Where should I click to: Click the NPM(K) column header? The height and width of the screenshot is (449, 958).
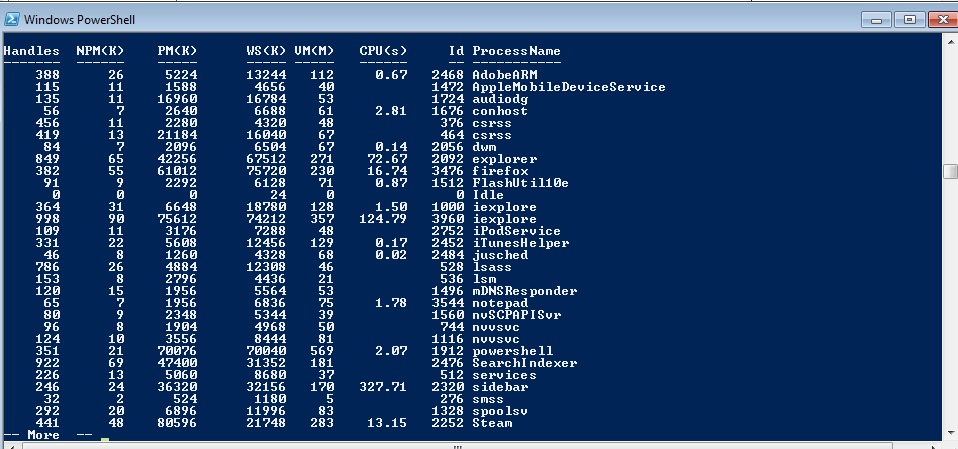[100, 51]
